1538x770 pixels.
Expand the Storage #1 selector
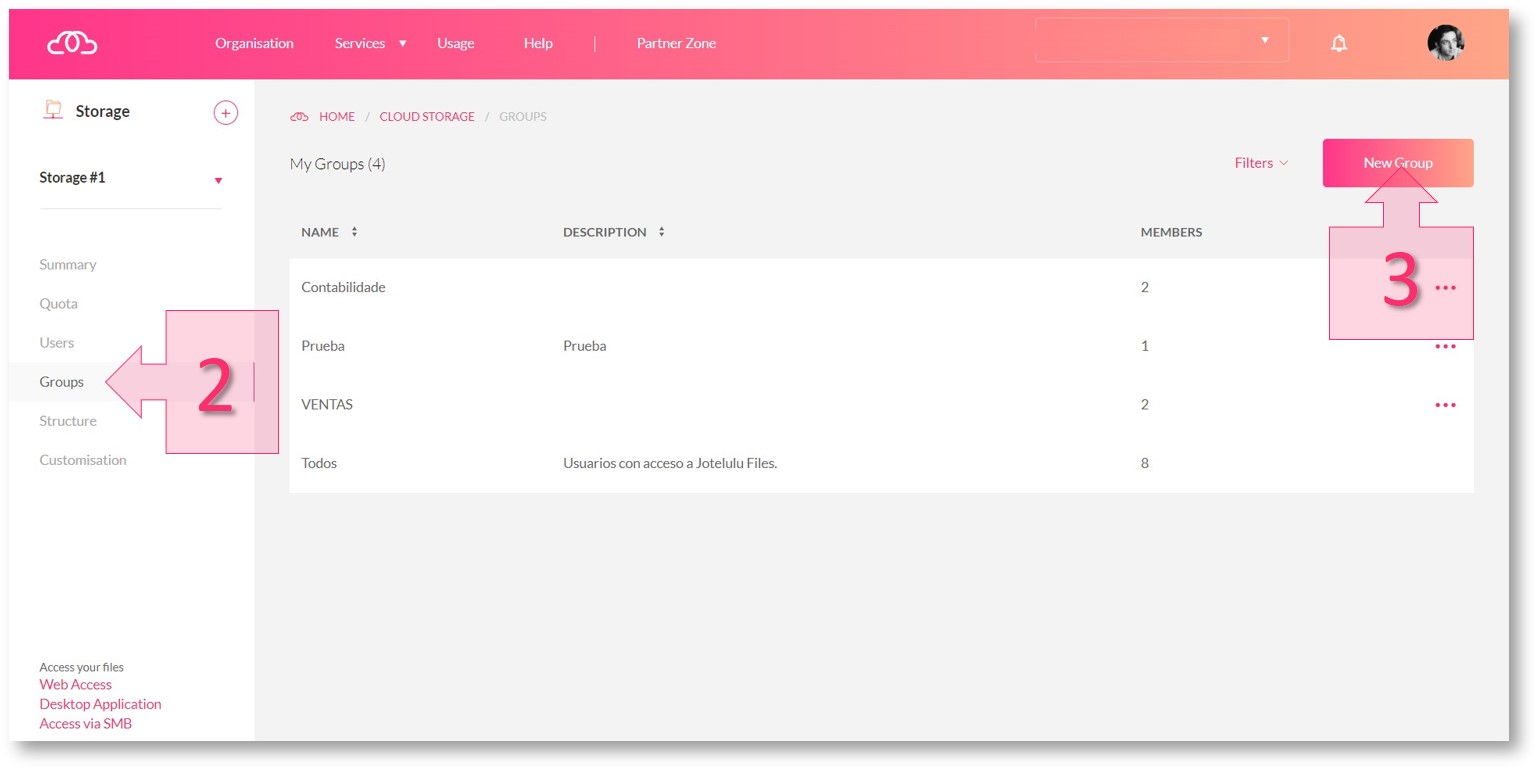(218, 180)
